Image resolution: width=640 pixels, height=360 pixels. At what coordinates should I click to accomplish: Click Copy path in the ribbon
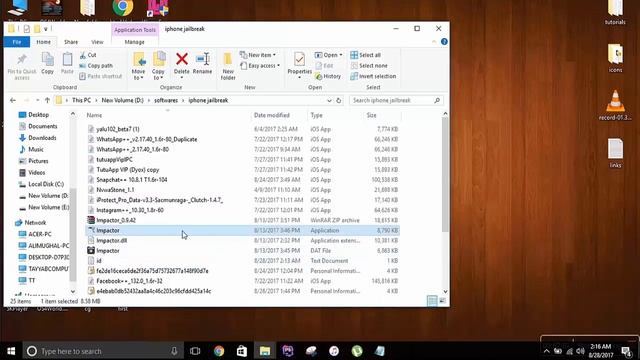(96, 66)
